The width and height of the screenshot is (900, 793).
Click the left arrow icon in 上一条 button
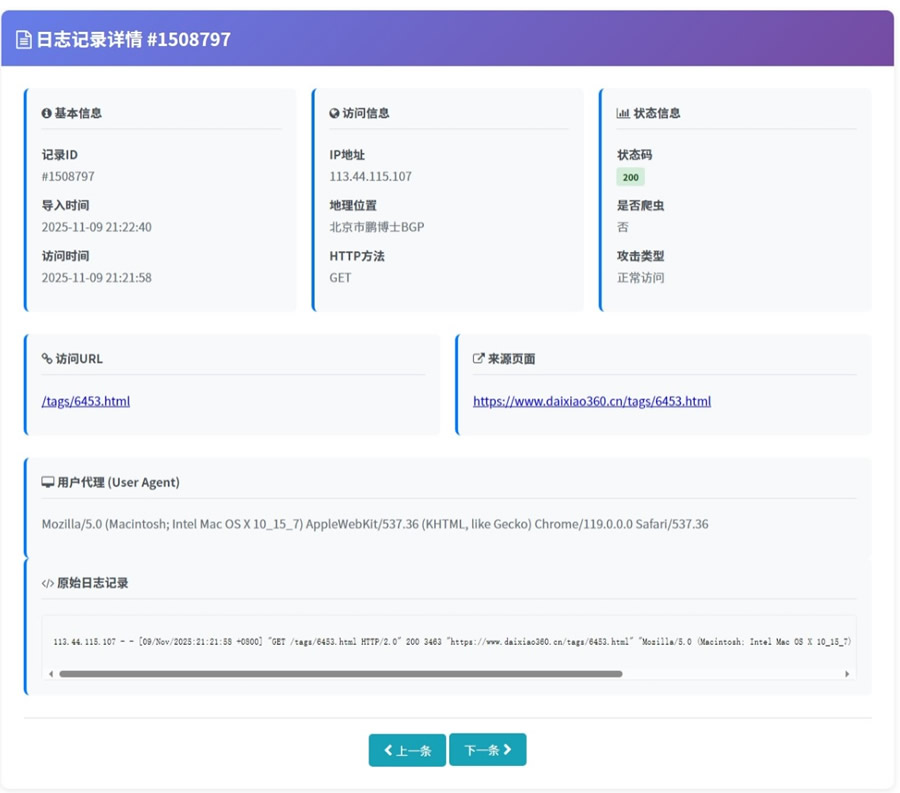click(389, 749)
